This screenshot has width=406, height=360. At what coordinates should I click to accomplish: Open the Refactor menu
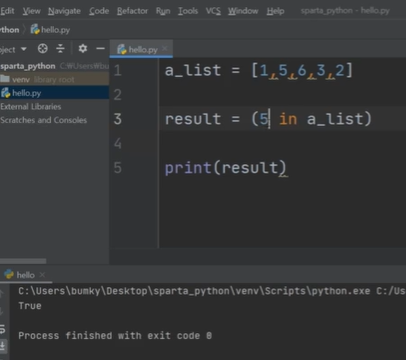pos(132,11)
